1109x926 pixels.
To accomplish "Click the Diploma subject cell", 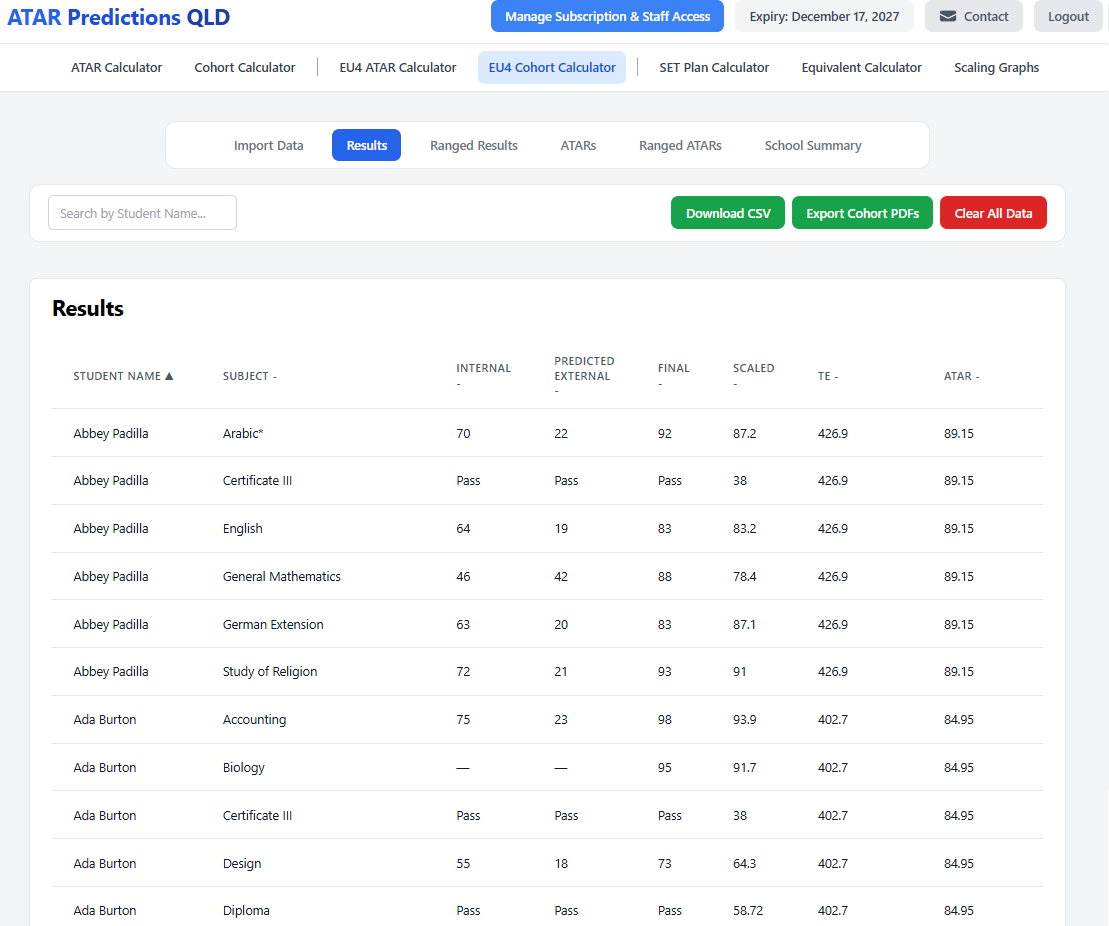I will coord(246,910).
